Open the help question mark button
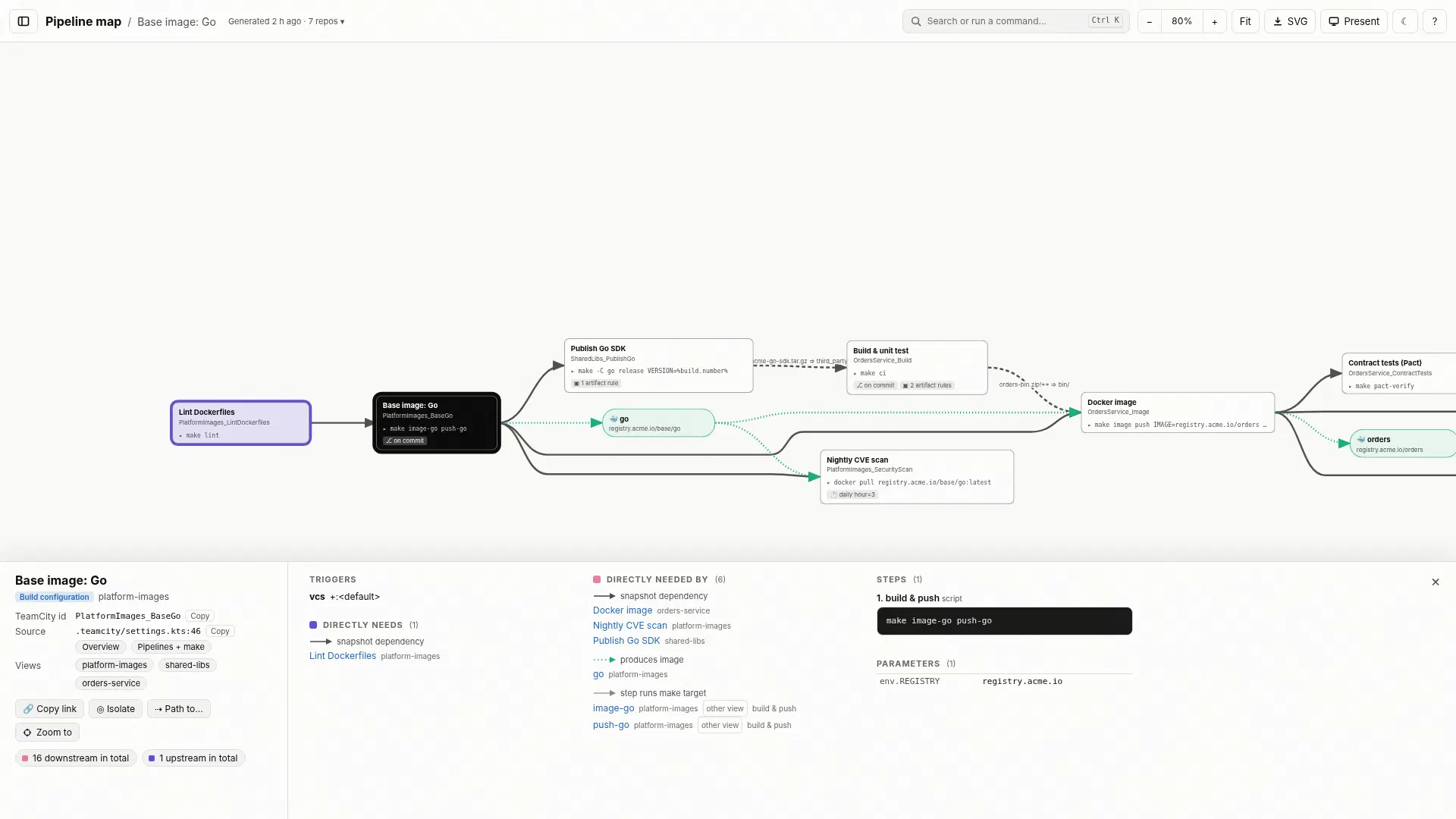 pyautogui.click(x=1435, y=21)
